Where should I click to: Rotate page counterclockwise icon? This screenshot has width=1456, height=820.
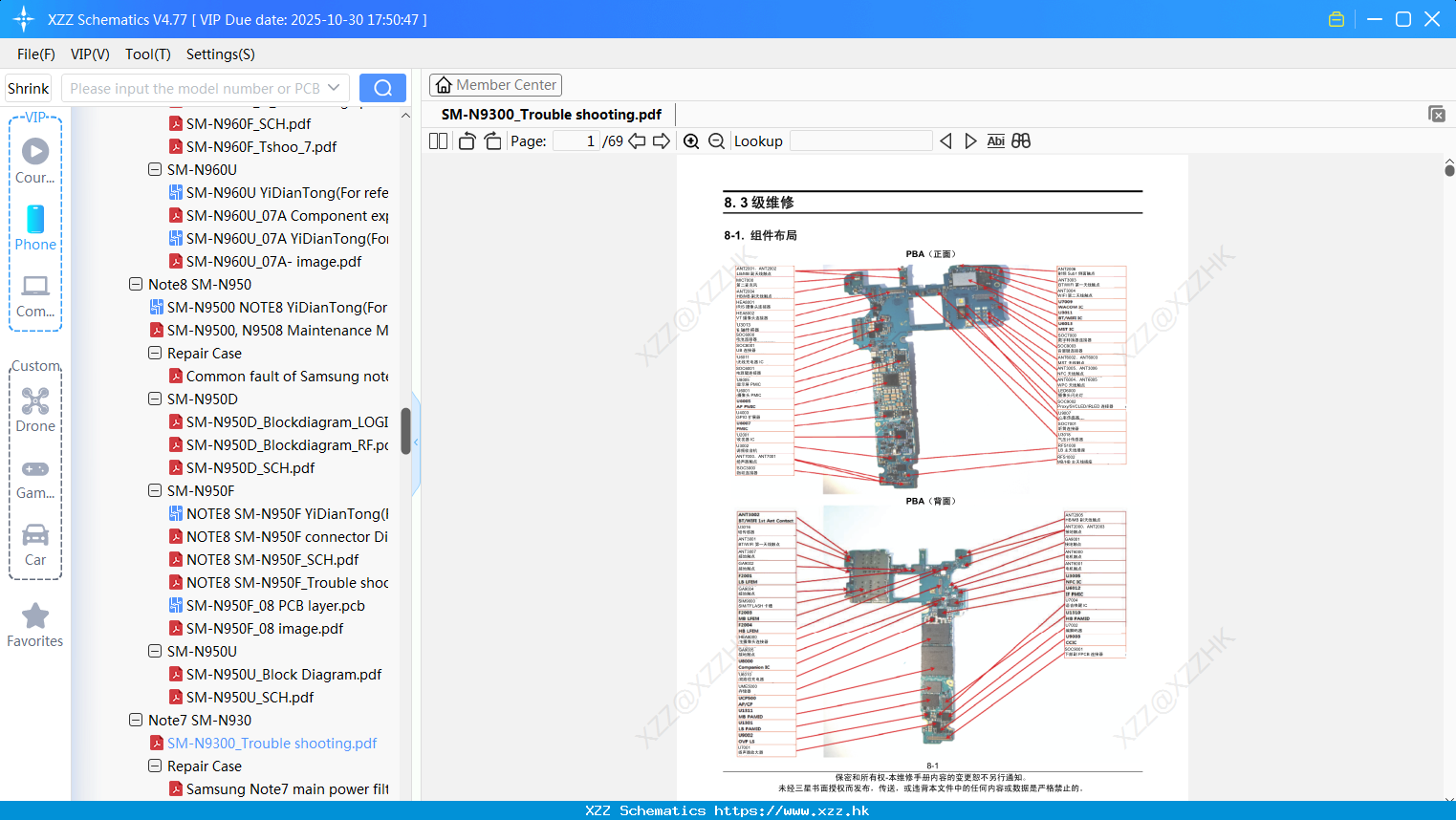[467, 140]
